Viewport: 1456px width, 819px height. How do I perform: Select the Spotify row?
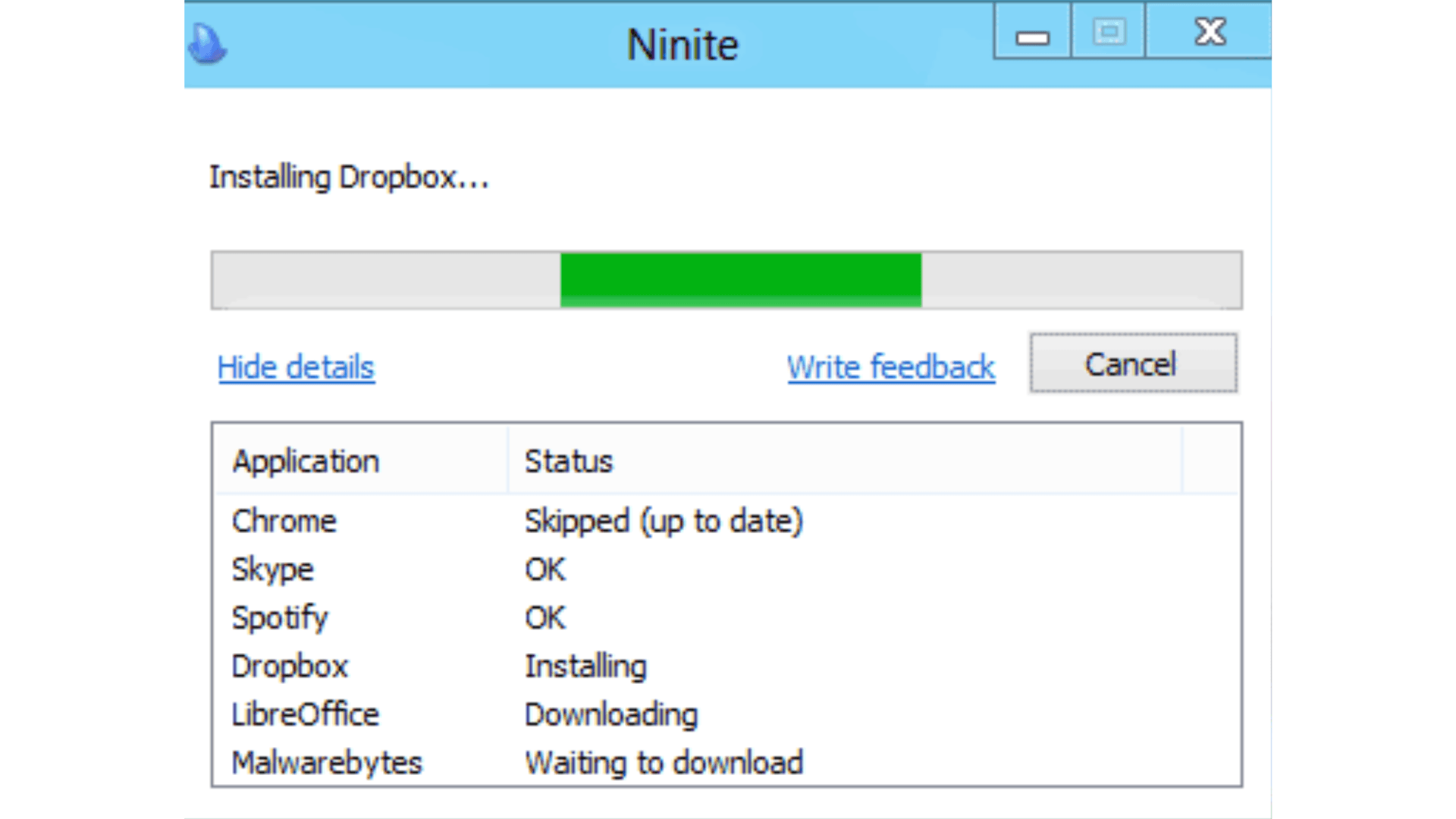[x=726, y=618]
